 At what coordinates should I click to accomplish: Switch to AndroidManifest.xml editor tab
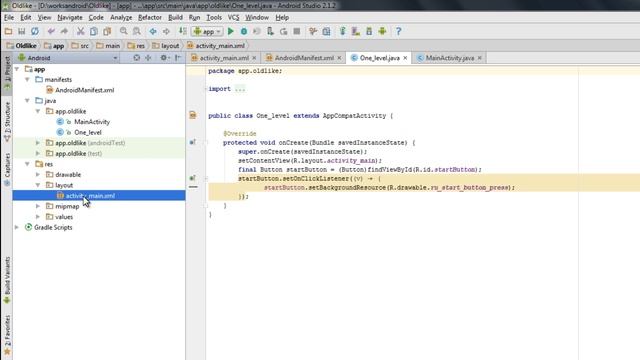tap(304, 58)
